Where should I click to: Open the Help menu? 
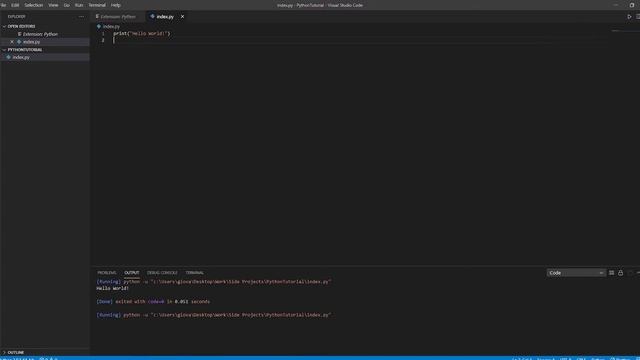pos(116,5)
